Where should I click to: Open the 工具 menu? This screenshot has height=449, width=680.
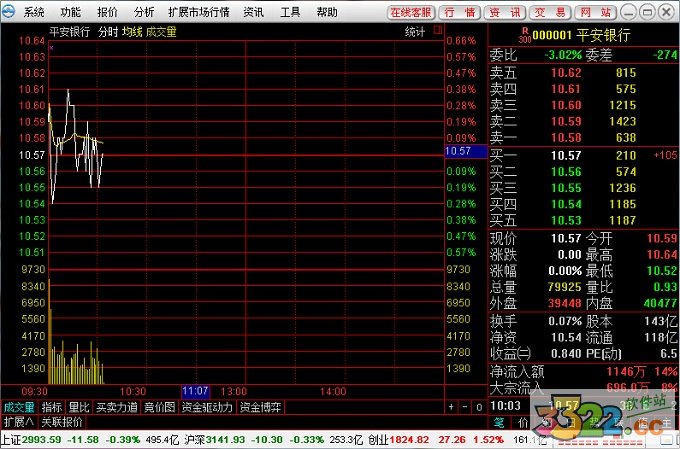pos(290,12)
